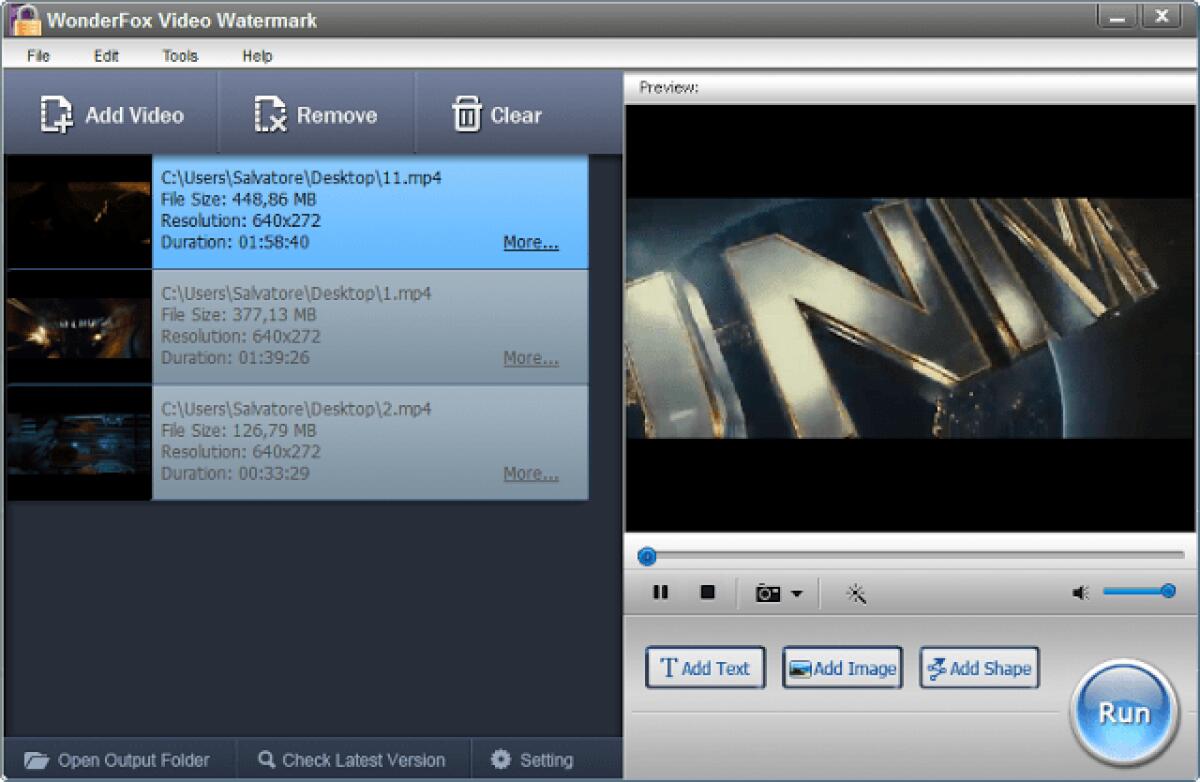Take a snapshot of the preview
1200x782 pixels.
tap(766, 592)
